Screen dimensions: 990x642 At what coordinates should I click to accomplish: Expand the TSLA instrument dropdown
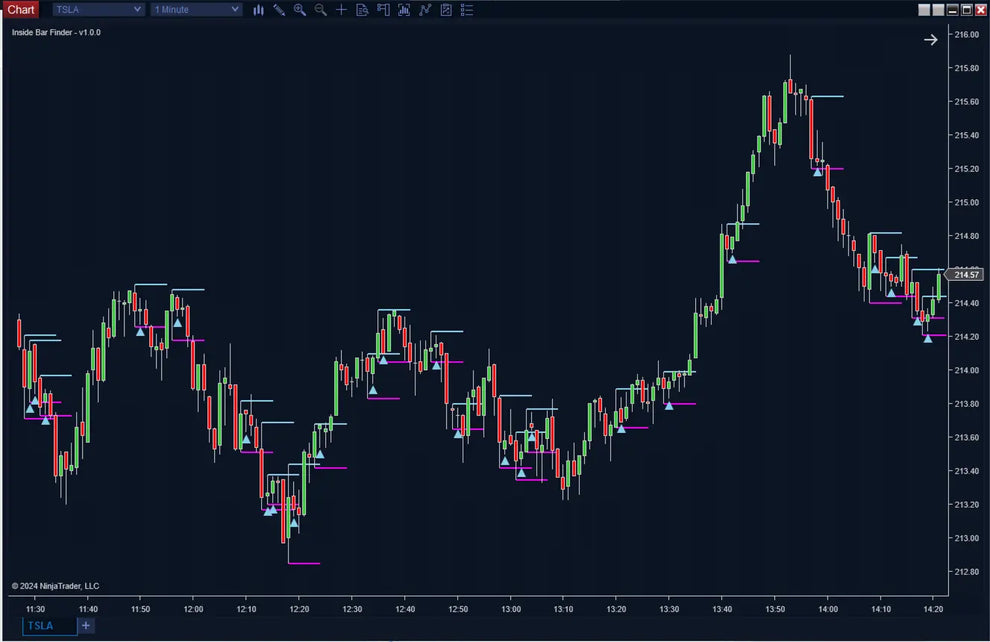[x=98, y=10]
